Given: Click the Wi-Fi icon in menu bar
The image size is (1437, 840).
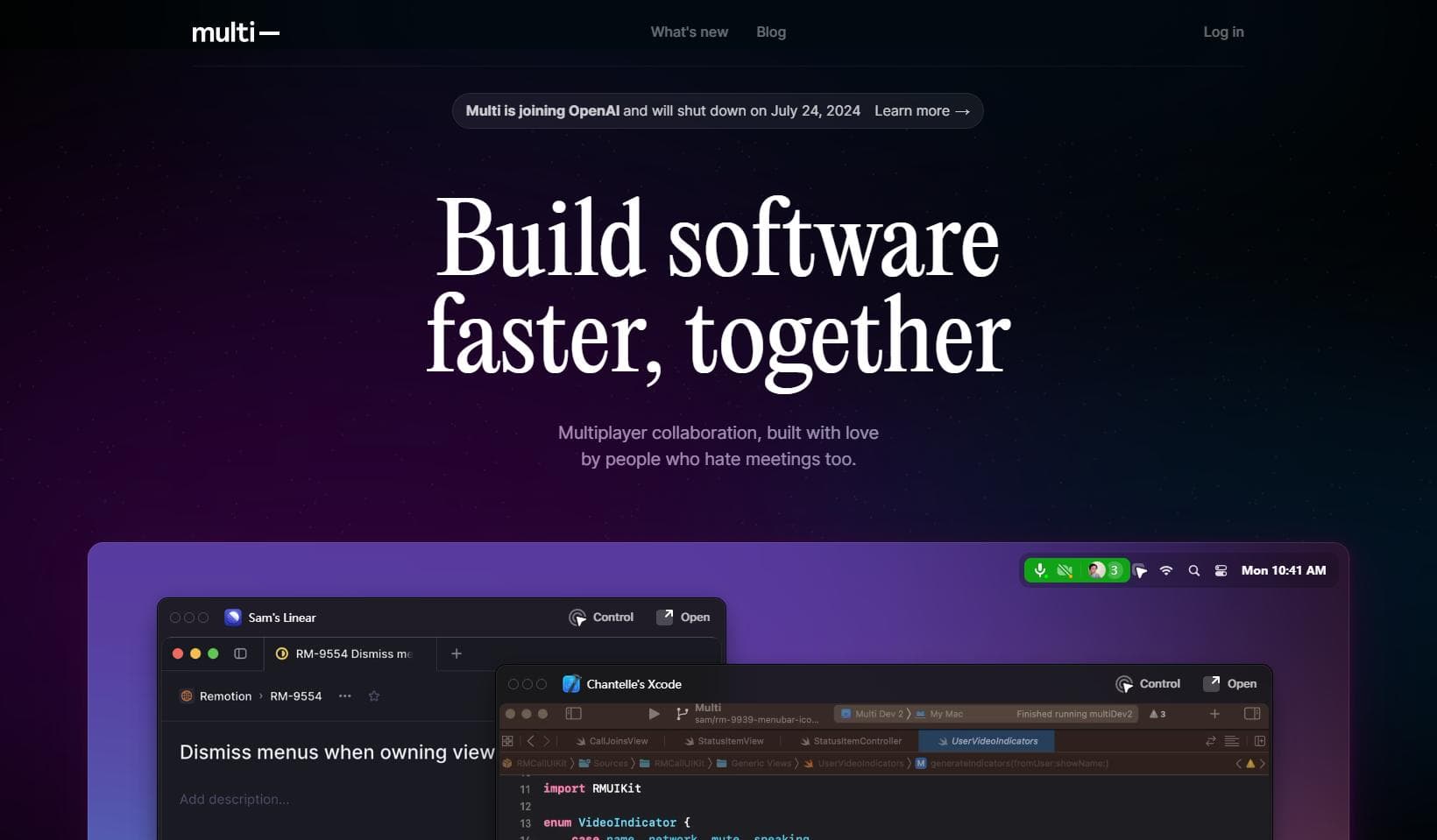Looking at the screenshot, I should tap(1166, 570).
